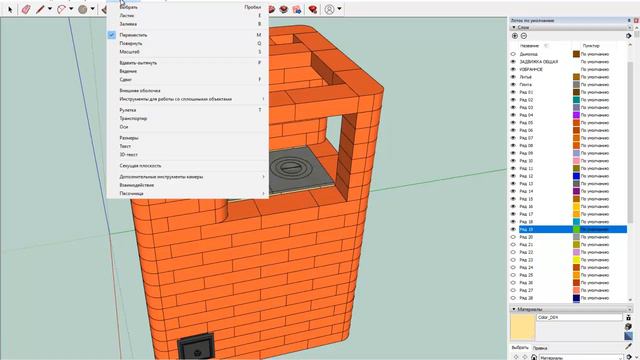This screenshot has width=640, height=360.
Task: Click the material name field Color_D04
Action: click(x=579, y=317)
